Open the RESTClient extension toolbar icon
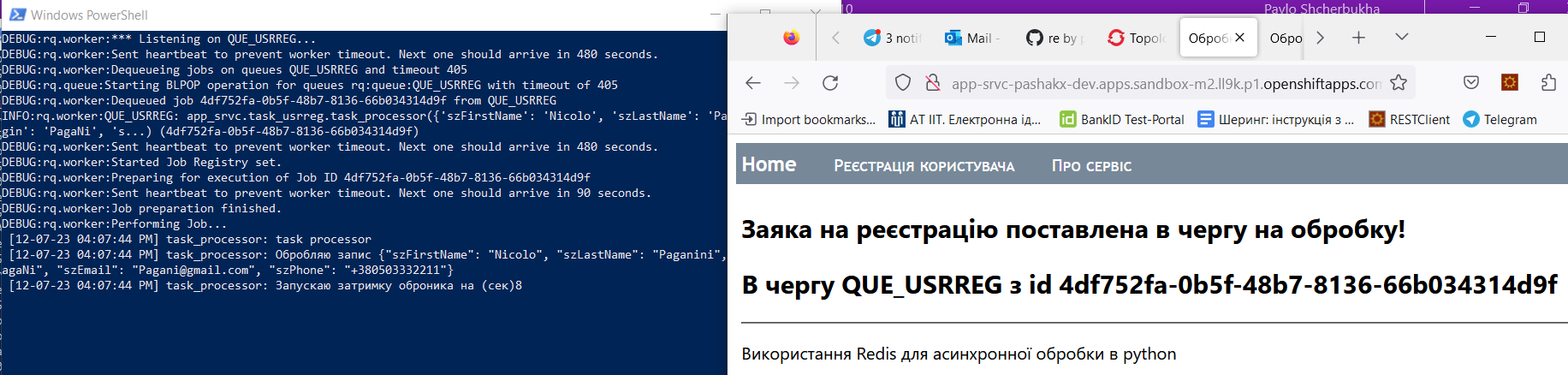 (x=1510, y=83)
